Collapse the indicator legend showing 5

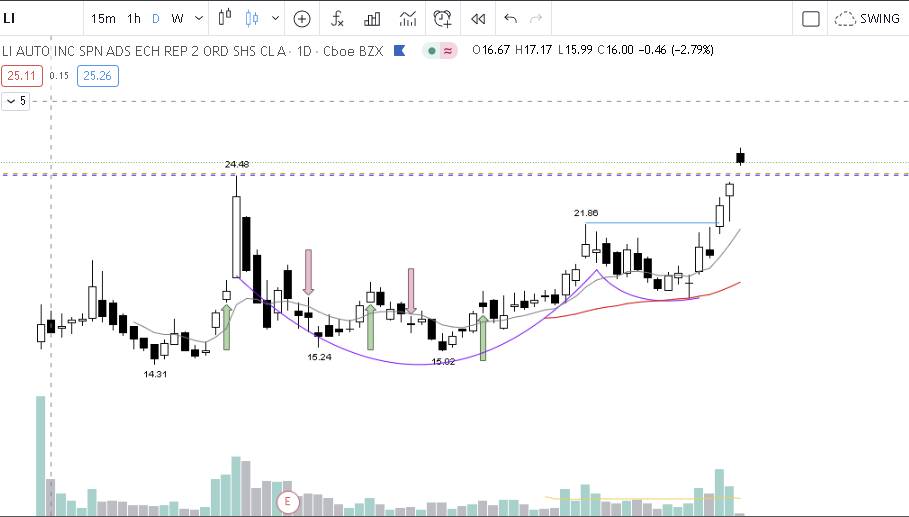click(15, 101)
